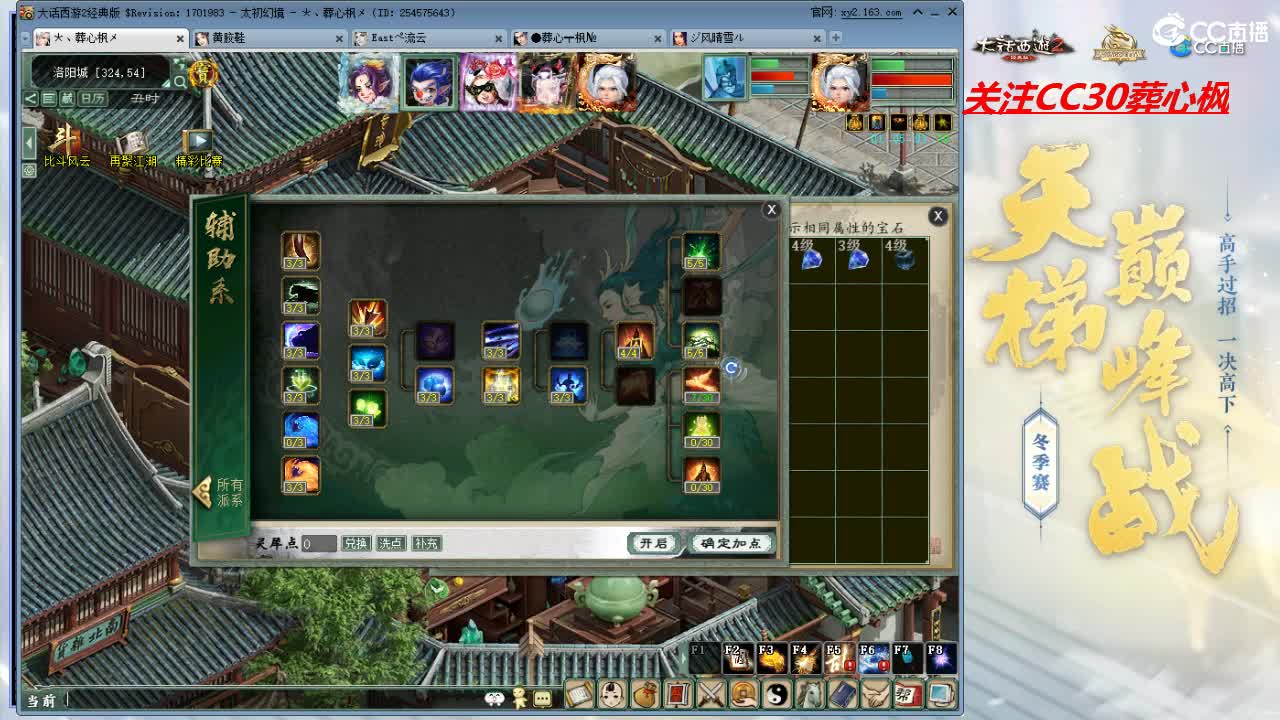Open the crossed swords combat icon
Screen dimensions: 1280x720
click(710, 693)
